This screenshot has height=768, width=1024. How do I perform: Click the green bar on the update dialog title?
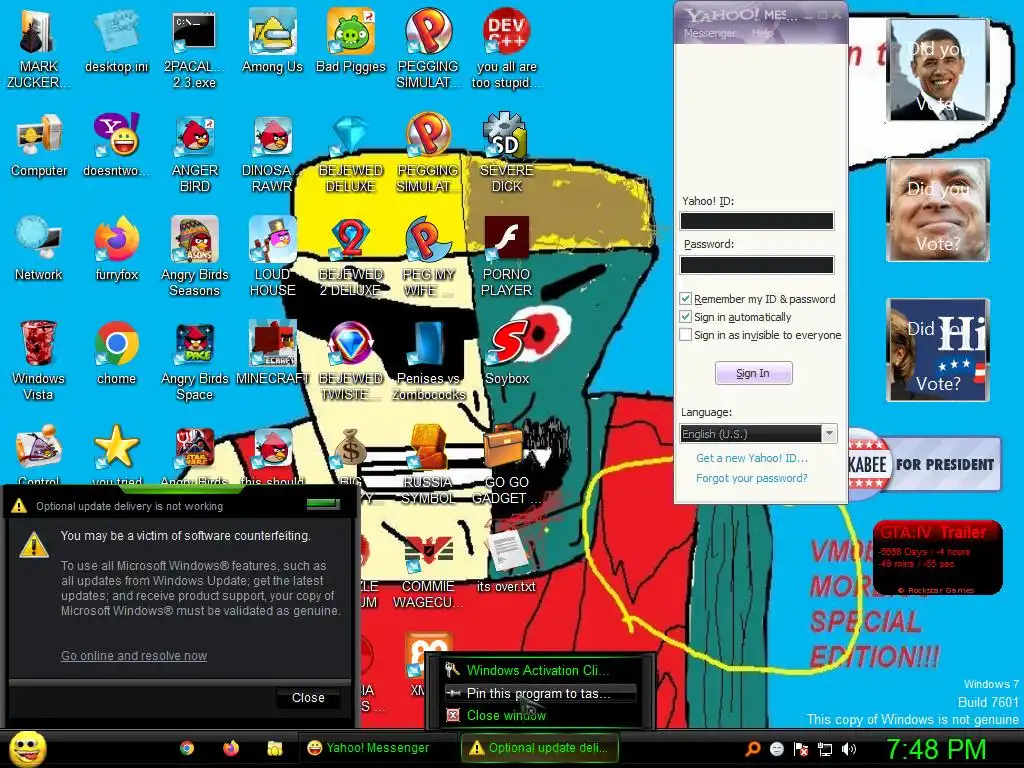click(x=323, y=504)
